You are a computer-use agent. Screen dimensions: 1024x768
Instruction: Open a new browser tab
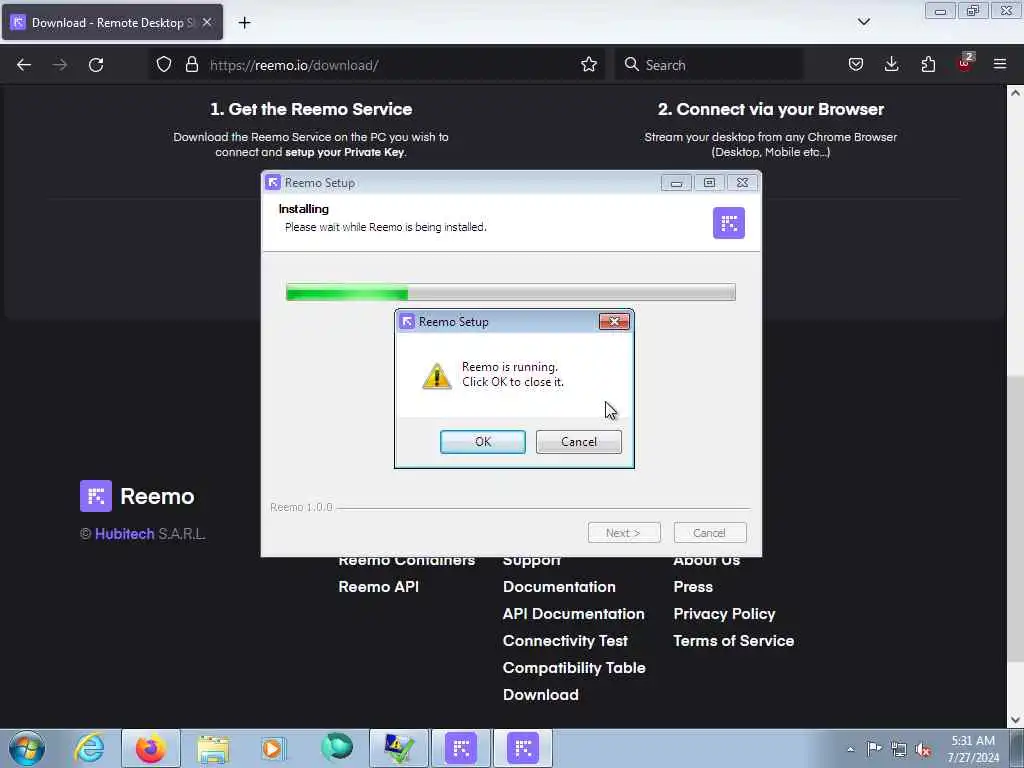click(244, 23)
